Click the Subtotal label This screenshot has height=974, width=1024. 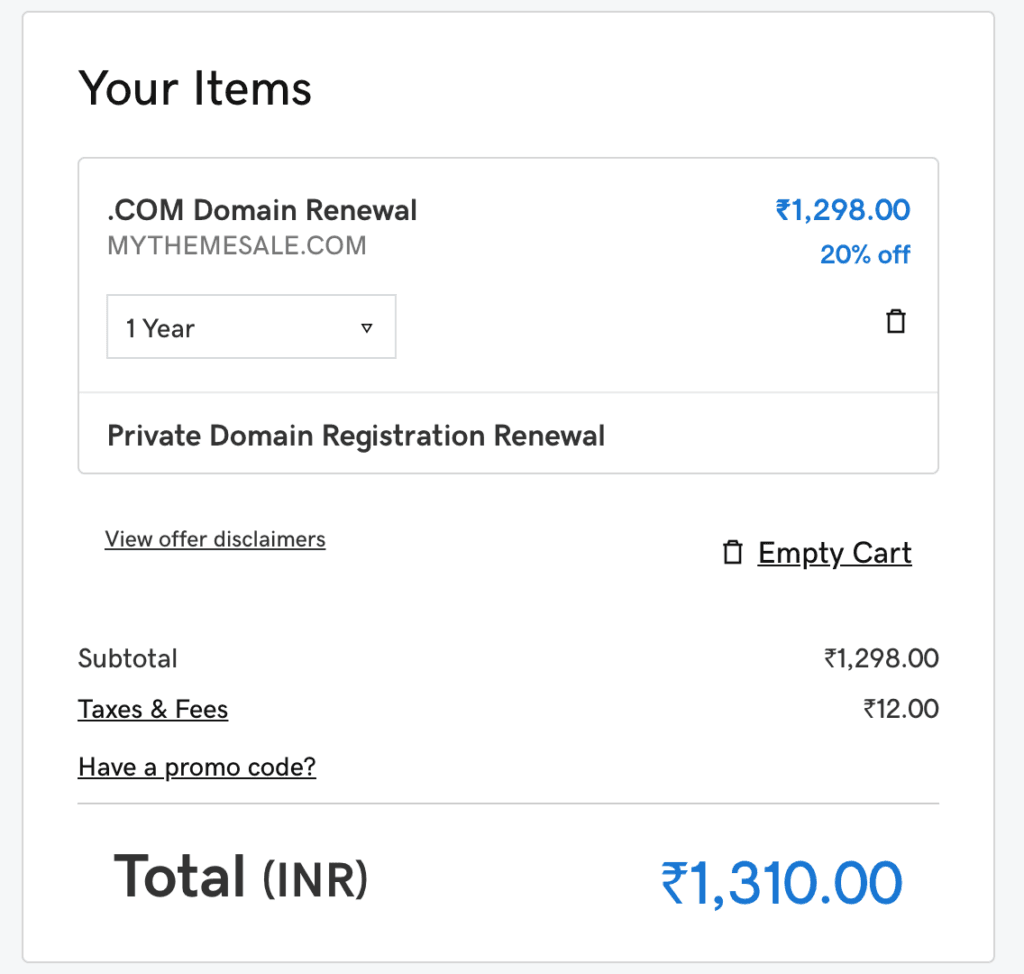coord(128,659)
